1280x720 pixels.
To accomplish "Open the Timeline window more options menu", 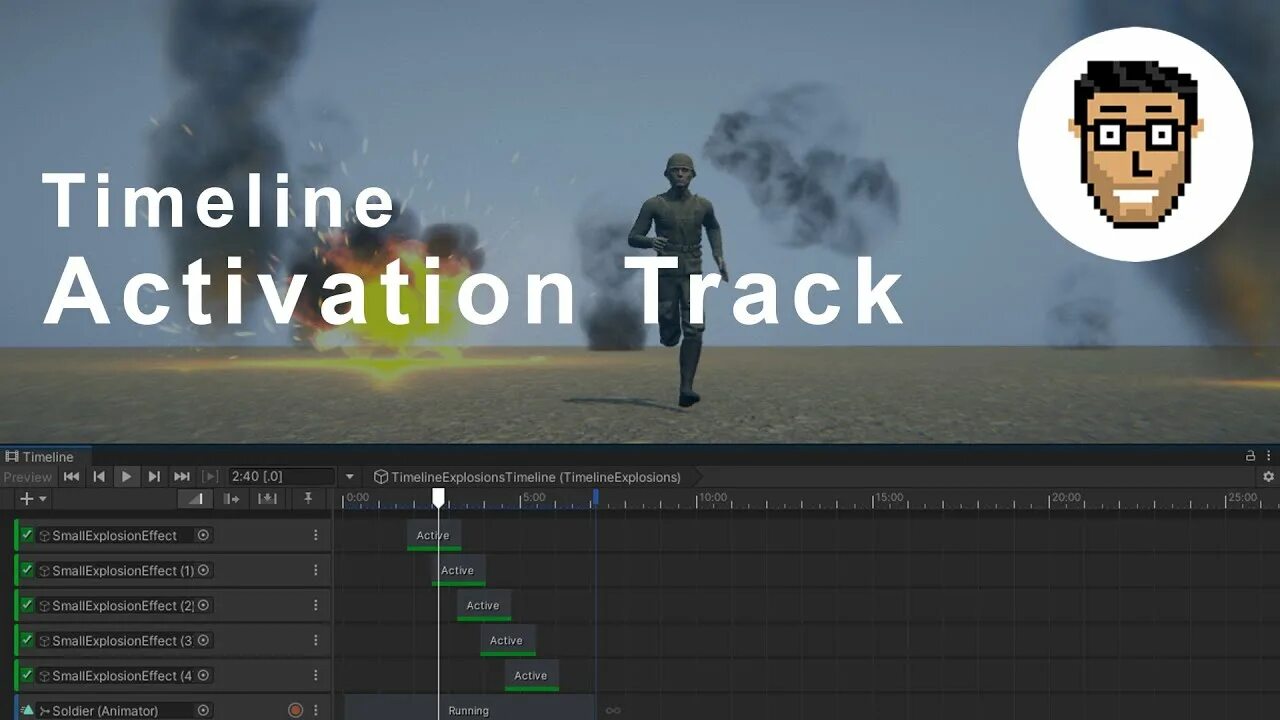I will point(1268,456).
